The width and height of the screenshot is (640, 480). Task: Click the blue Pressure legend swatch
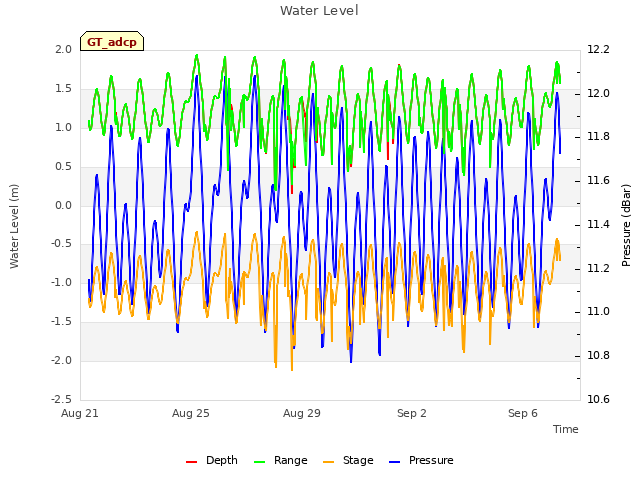tap(395, 462)
